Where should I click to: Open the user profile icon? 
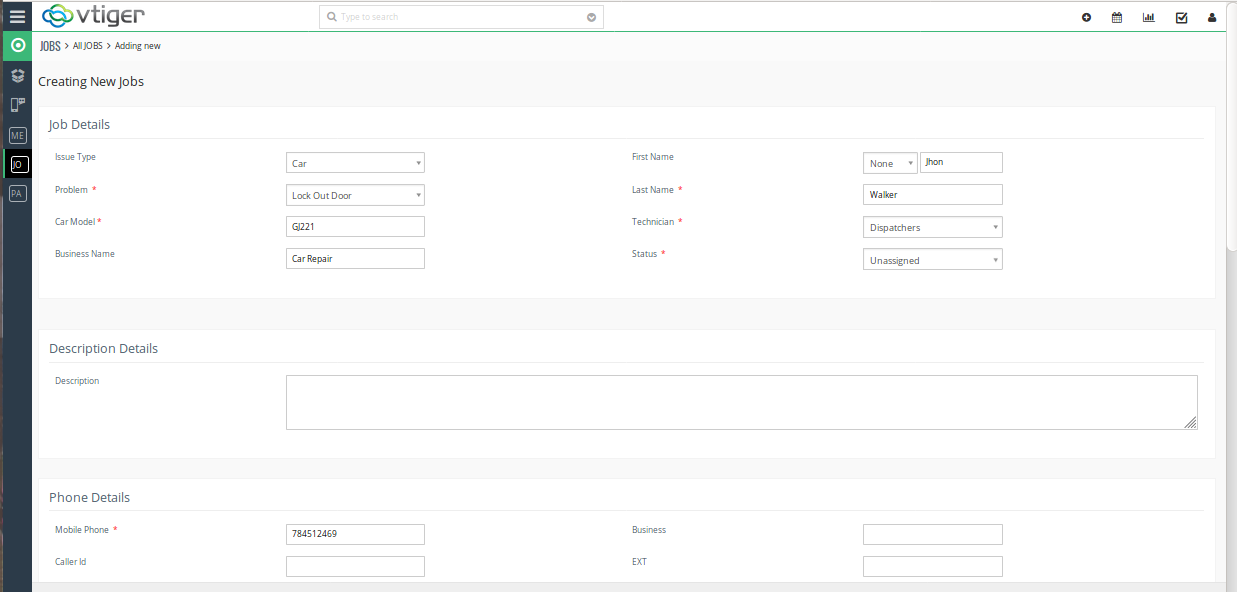(x=1212, y=17)
